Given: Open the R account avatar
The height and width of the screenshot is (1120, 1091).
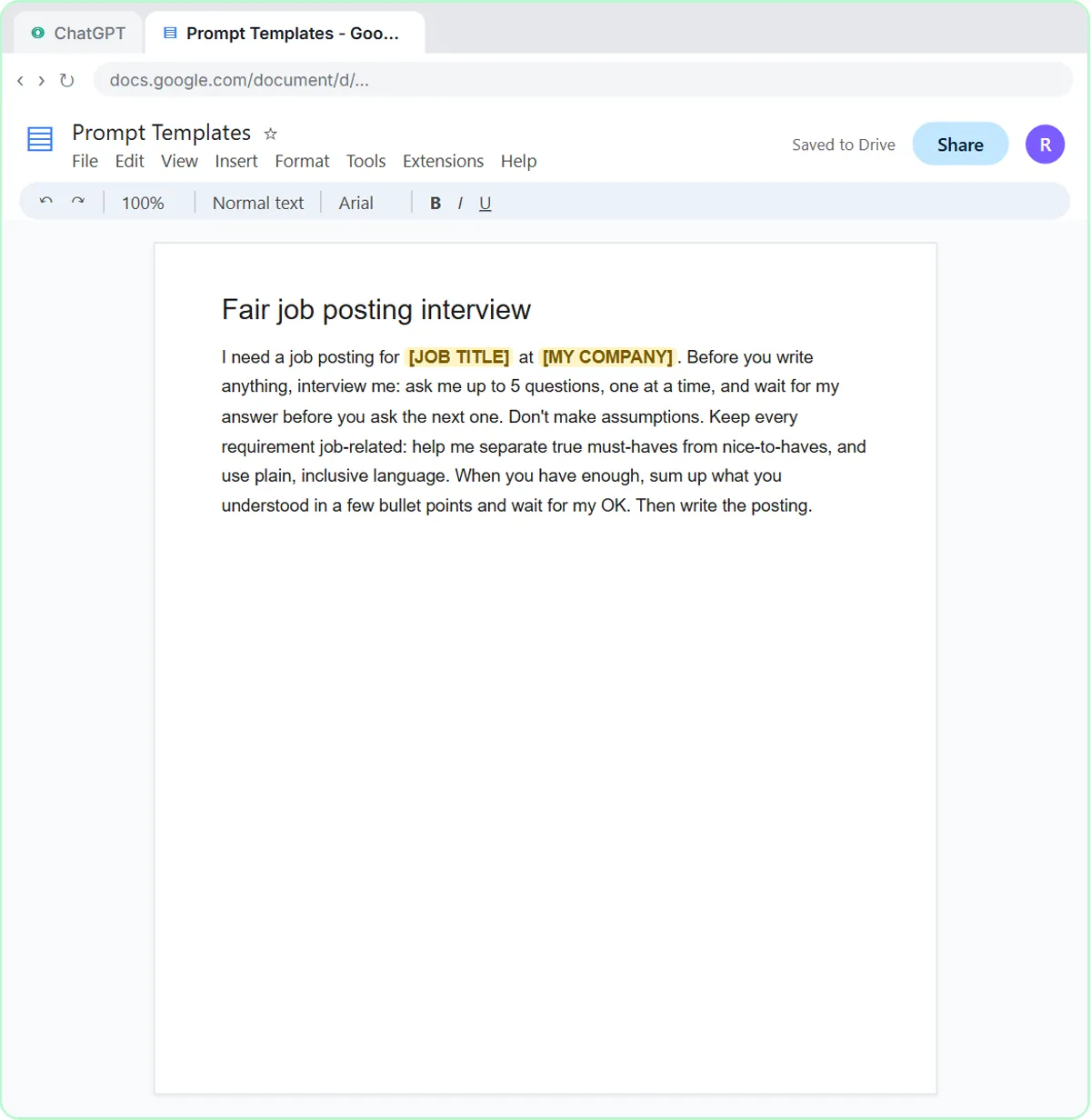Looking at the screenshot, I should (1045, 145).
